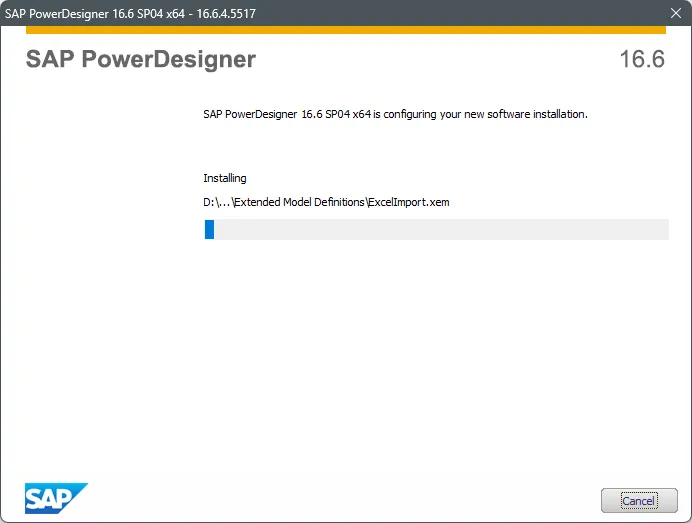Image resolution: width=692 pixels, height=523 pixels.
Task: Click the configuring software installation message
Action: pos(395,114)
